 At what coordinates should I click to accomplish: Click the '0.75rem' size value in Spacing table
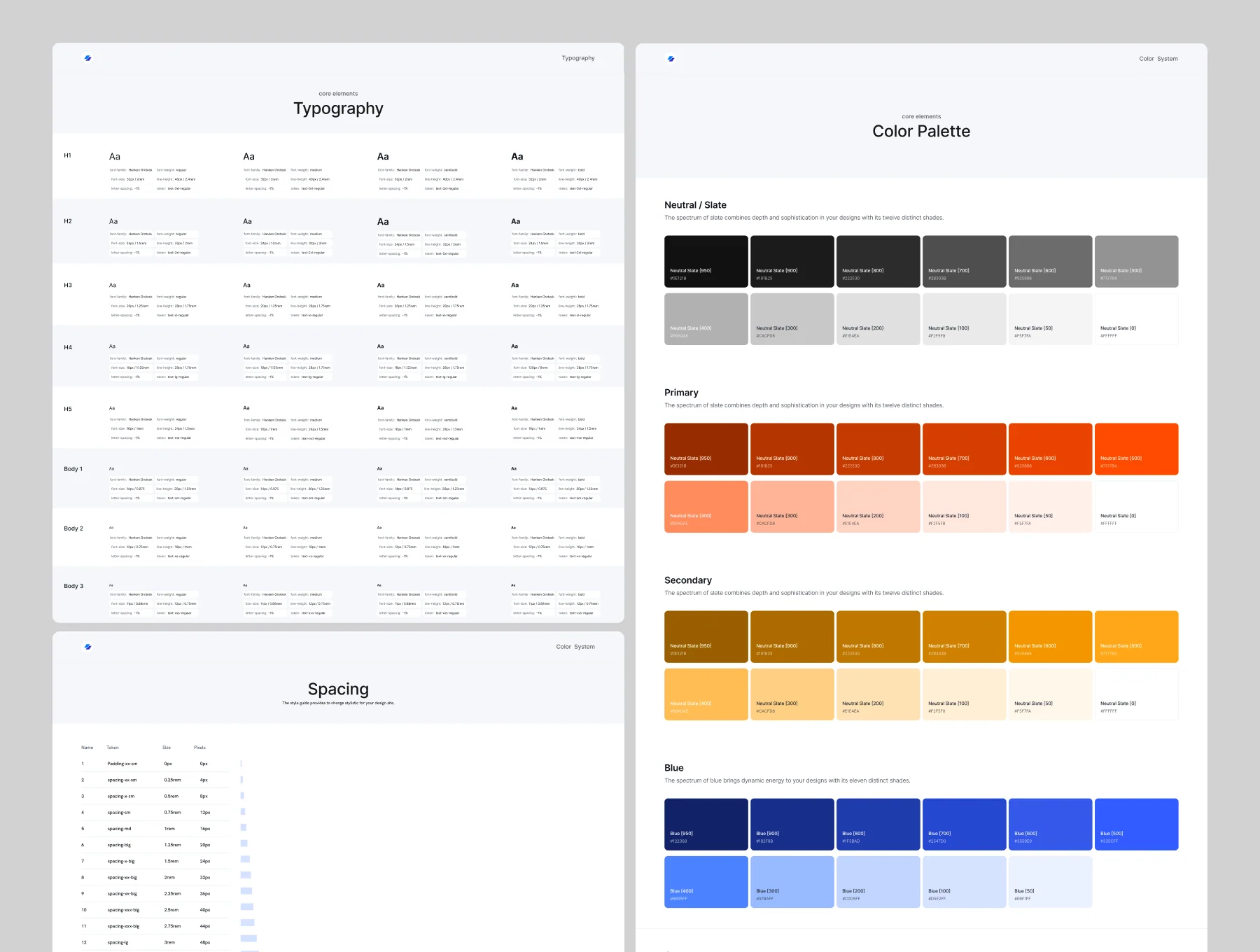(x=172, y=813)
